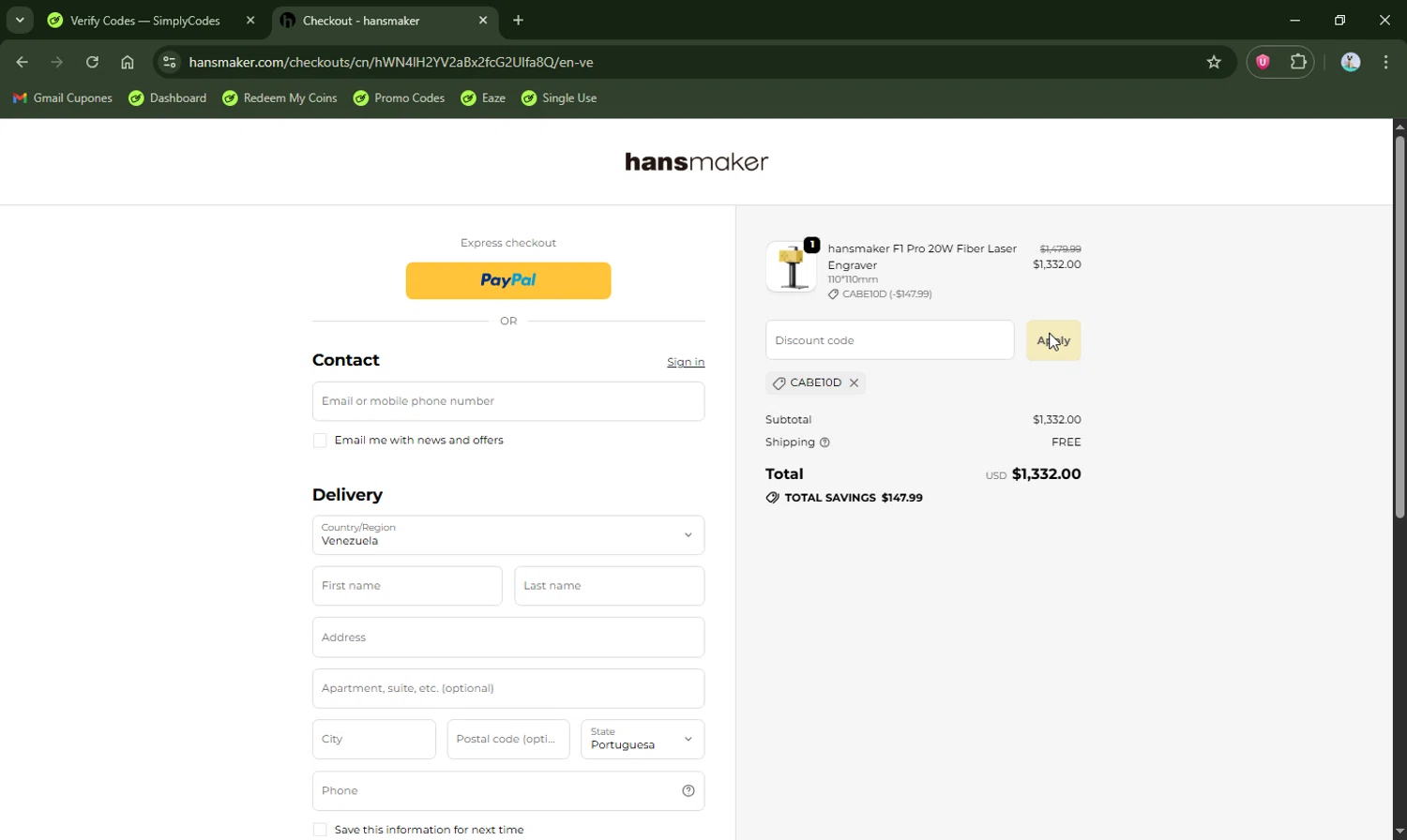Open the Redeem My Coins bookmark

280,98
